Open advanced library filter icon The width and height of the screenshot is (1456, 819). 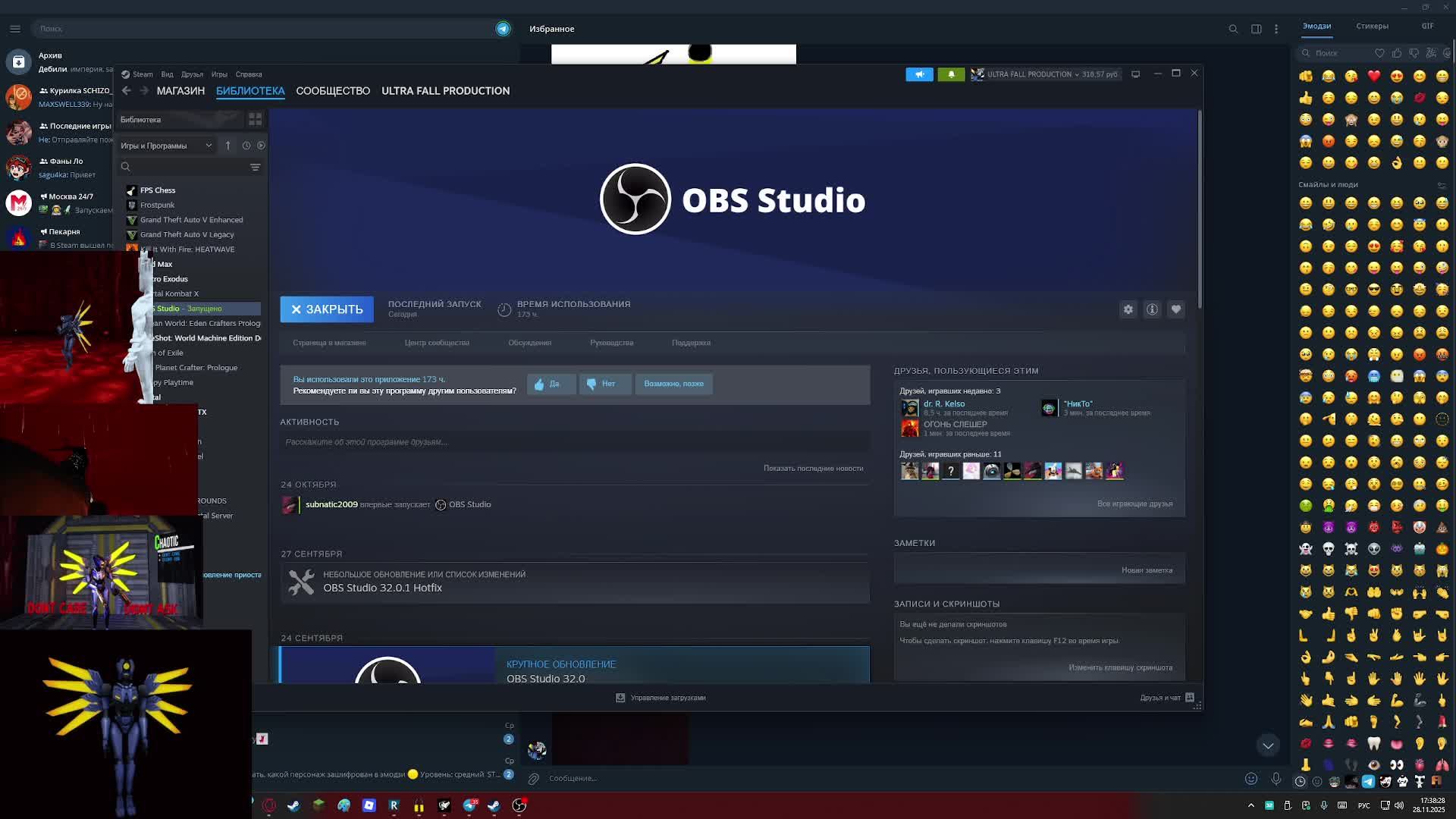tap(255, 167)
